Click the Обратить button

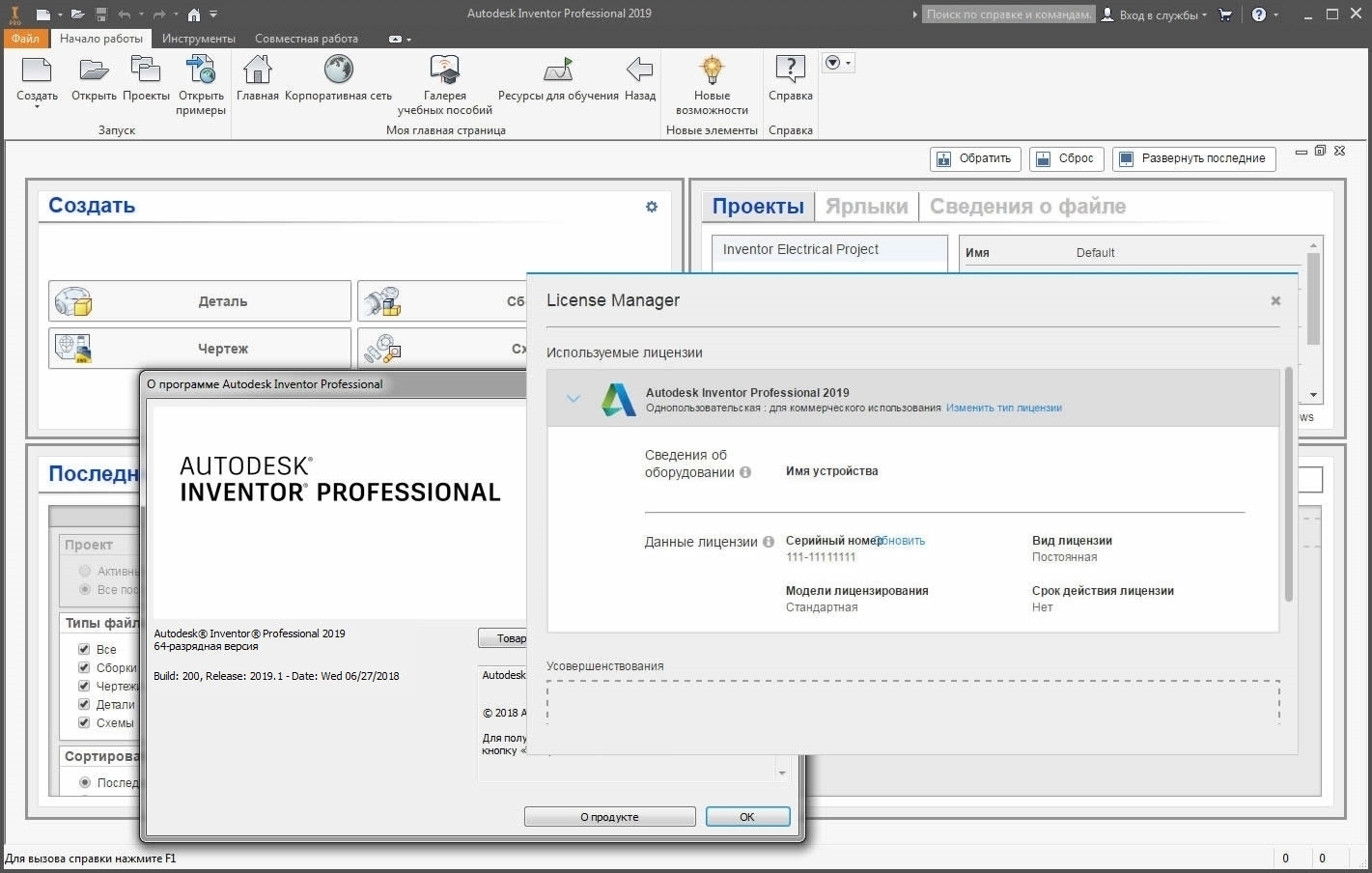pyautogui.click(x=973, y=158)
